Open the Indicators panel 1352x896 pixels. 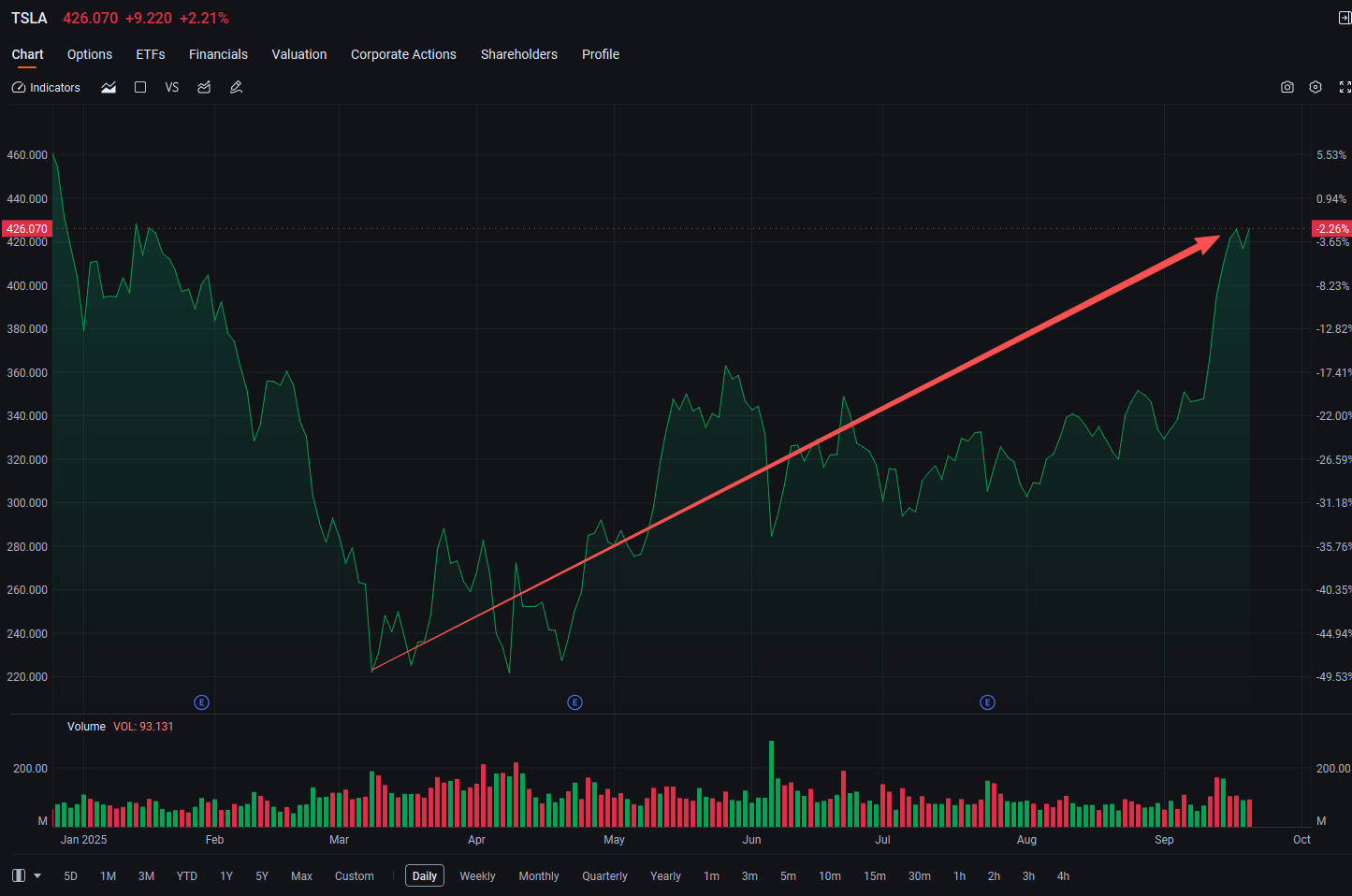click(x=46, y=87)
